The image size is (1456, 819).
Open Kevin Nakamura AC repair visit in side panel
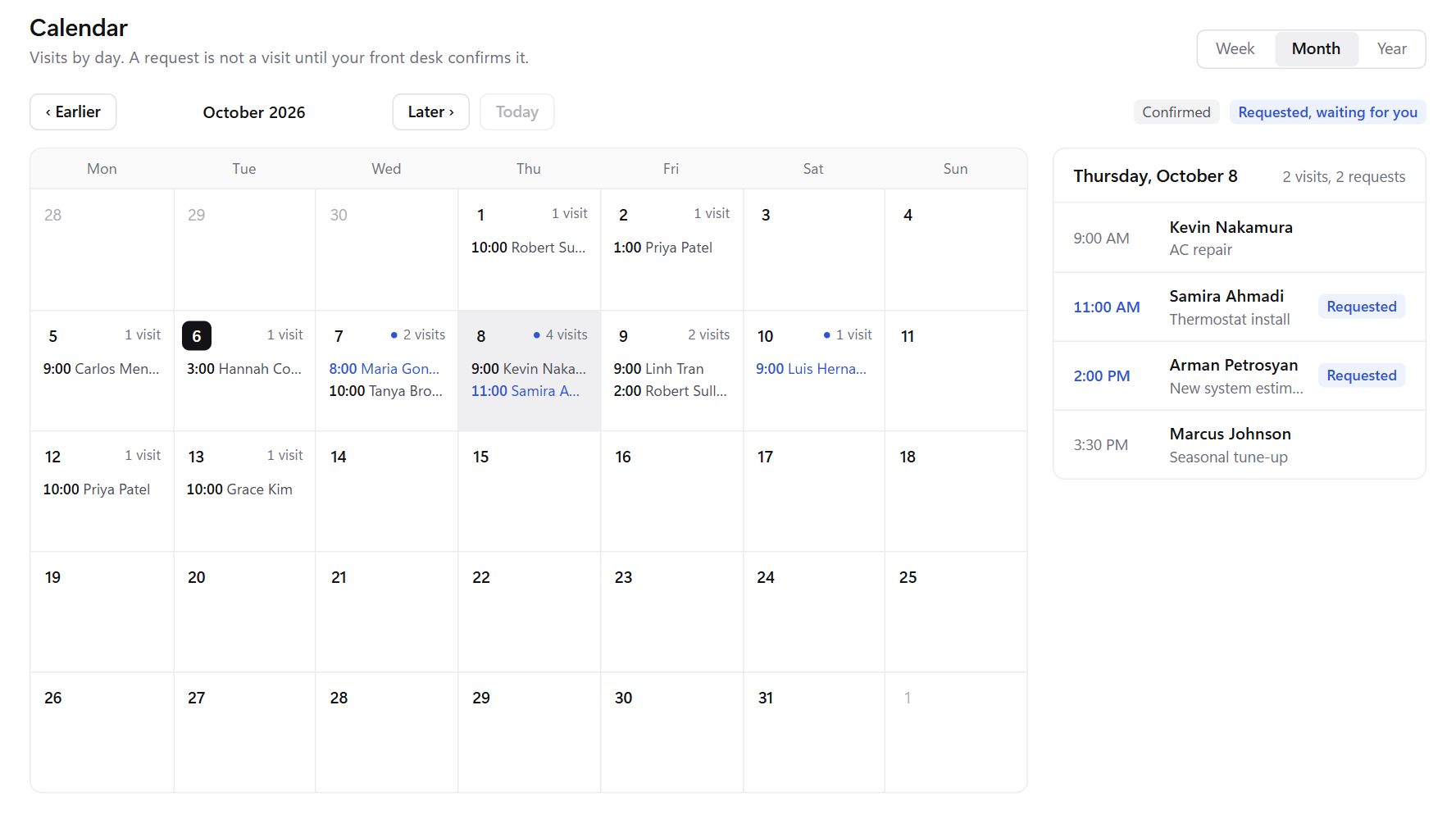[1239, 238]
